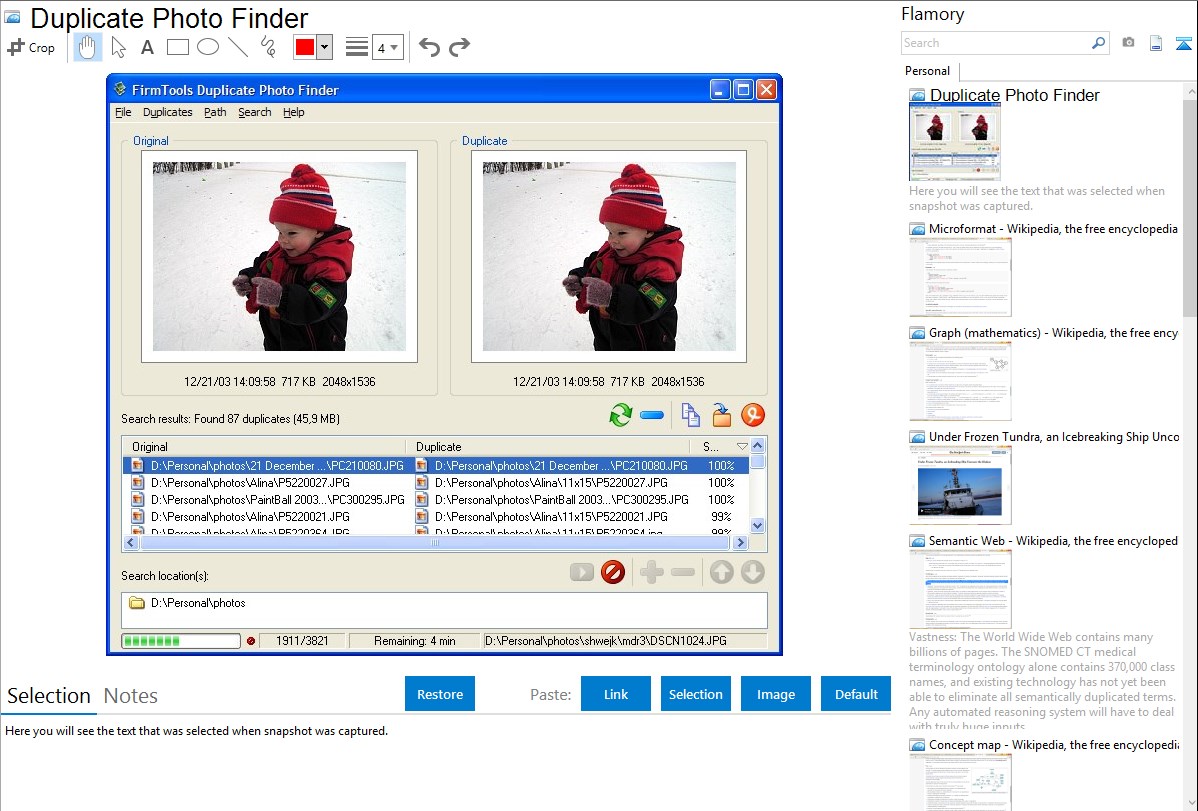This screenshot has width=1198, height=811.
Task: Open the Personal tab
Action: pyautogui.click(x=927, y=71)
